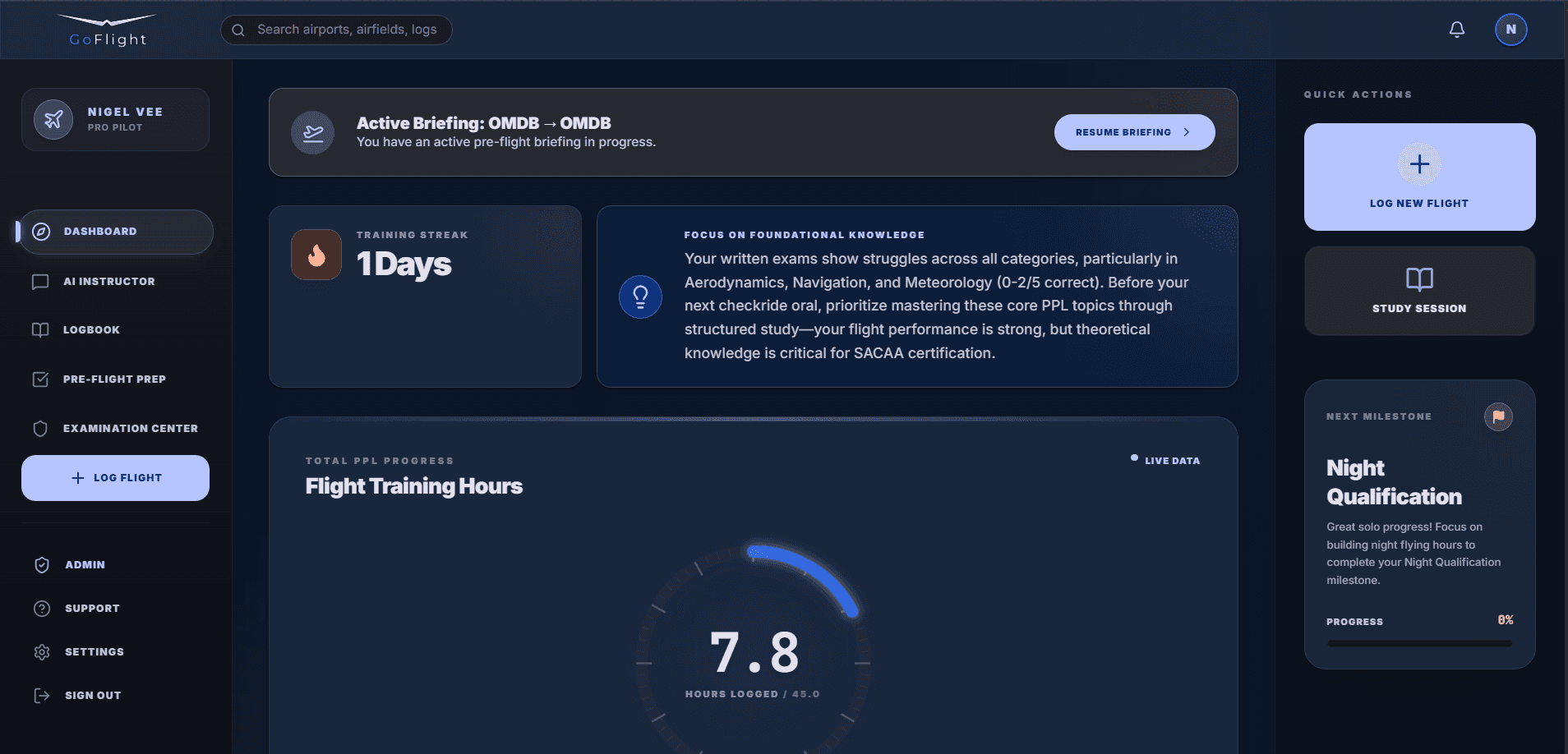This screenshot has width=1568, height=754.
Task: Click the search magnifier icon
Action: (238, 30)
